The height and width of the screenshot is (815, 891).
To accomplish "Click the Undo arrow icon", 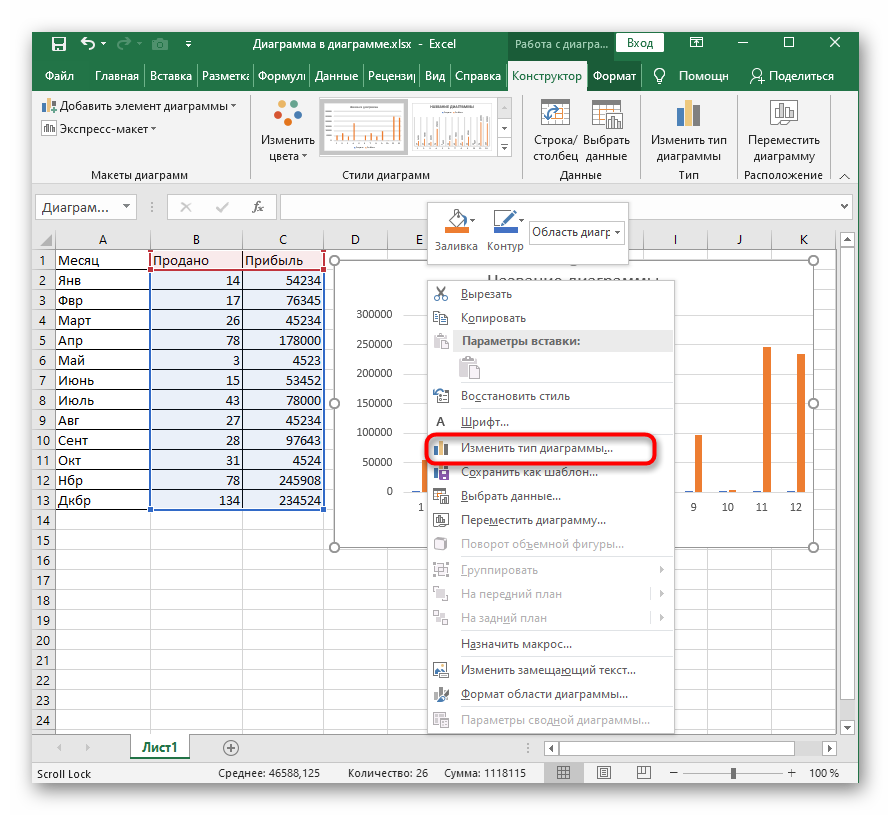I will click(x=88, y=44).
